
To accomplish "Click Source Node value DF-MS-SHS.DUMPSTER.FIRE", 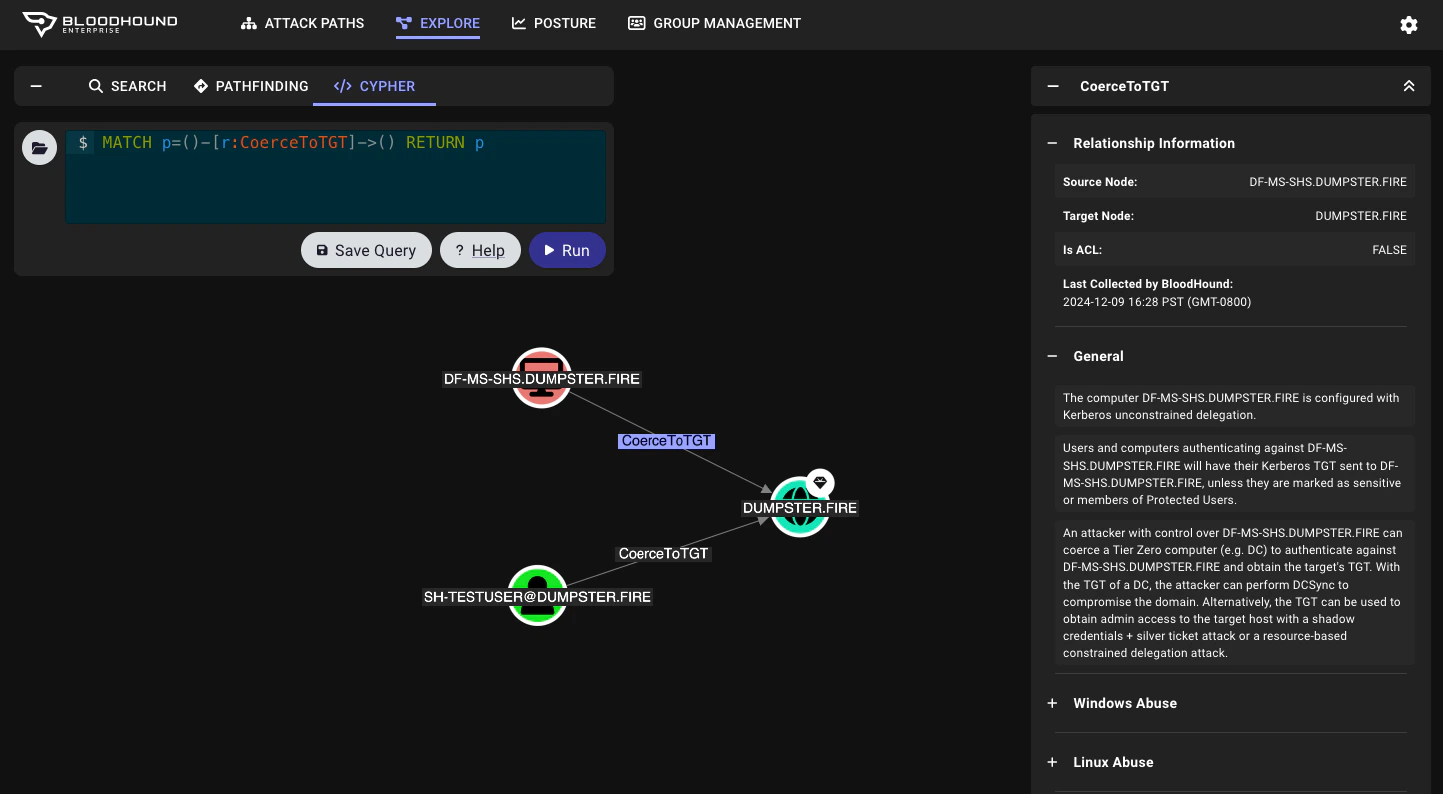I will (x=1328, y=182).
